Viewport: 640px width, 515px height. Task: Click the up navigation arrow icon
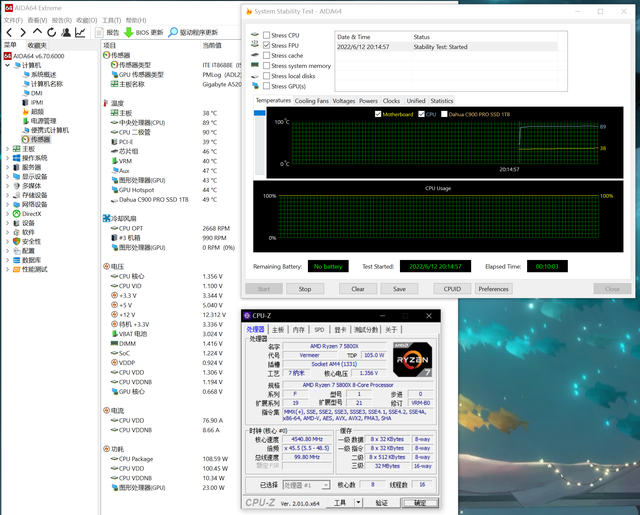(37, 32)
